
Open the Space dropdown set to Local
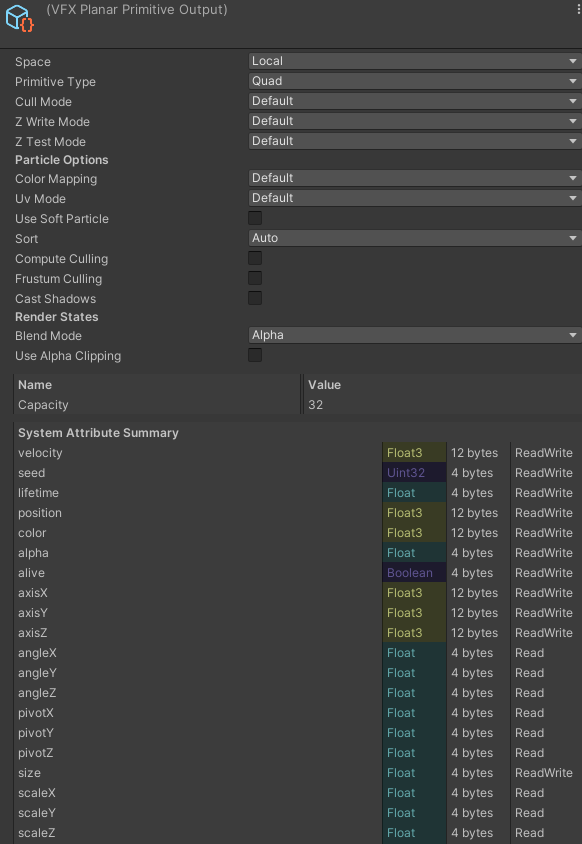(x=412, y=61)
